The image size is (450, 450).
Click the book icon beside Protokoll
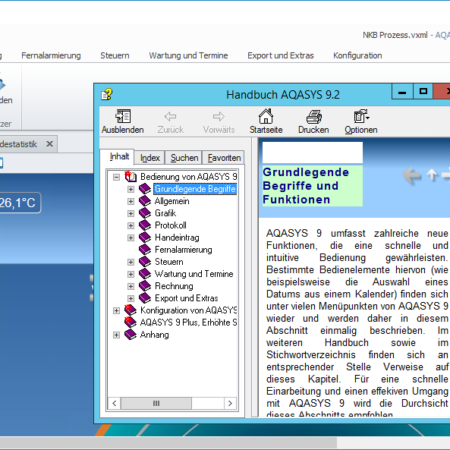pos(145,225)
